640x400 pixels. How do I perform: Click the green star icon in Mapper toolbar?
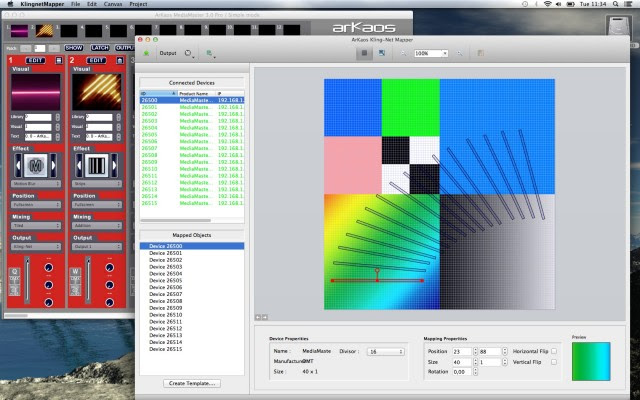pyautogui.click(x=146, y=53)
